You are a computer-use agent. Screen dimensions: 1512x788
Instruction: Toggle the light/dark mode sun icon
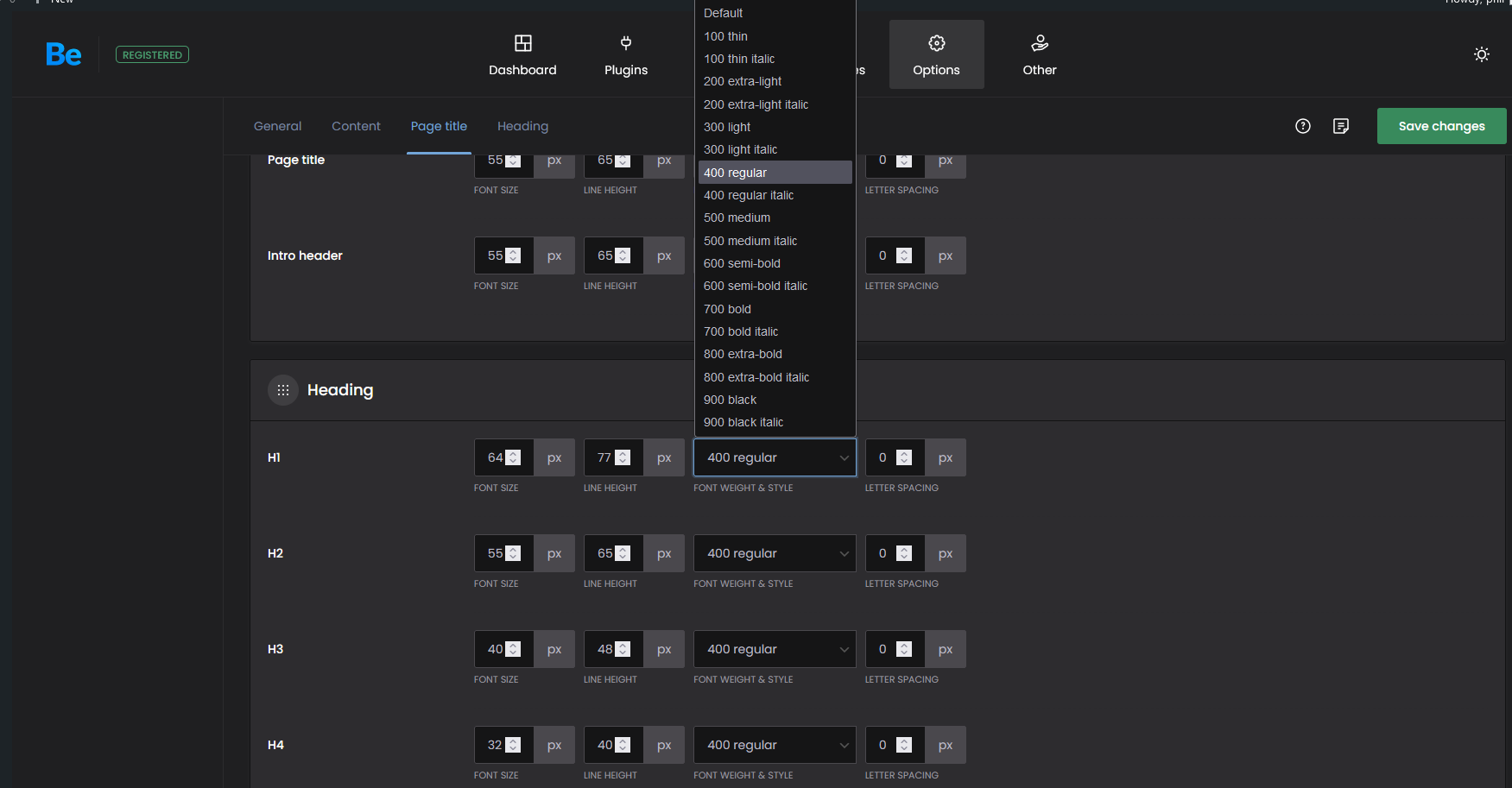coord(1482,54)
